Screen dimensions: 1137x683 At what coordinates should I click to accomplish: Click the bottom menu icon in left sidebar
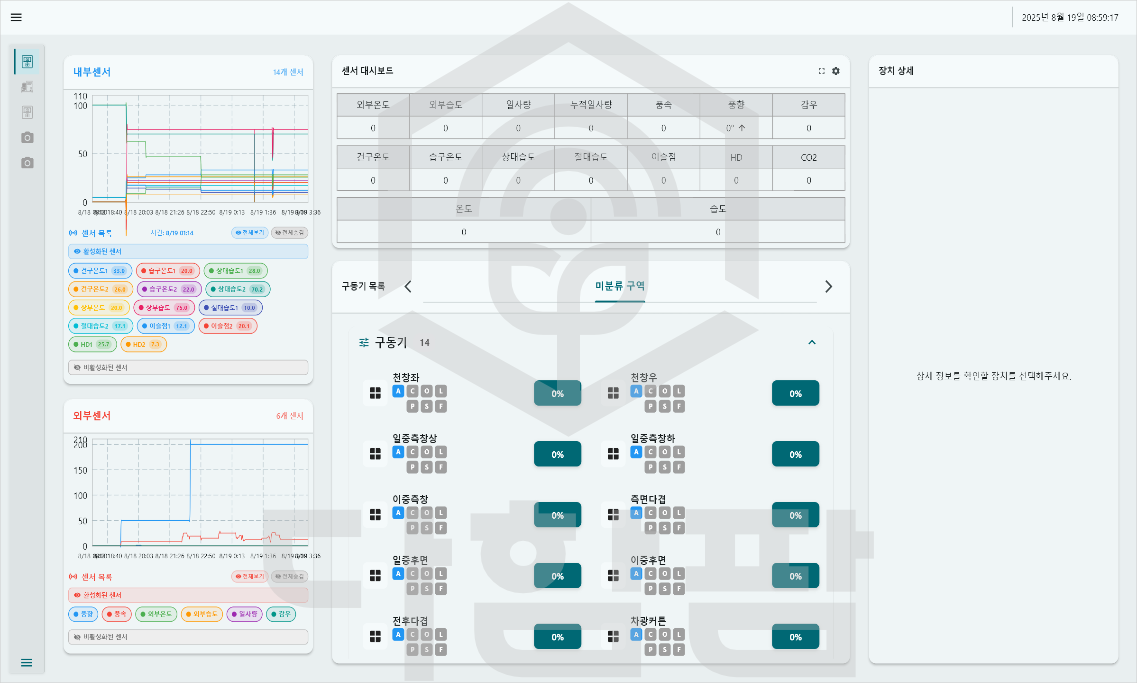point(27,662)
